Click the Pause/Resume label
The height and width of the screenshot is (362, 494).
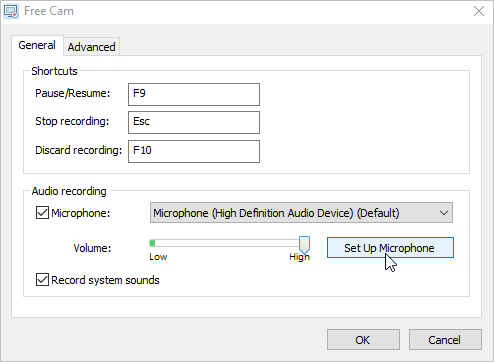(x=73, y=93)
